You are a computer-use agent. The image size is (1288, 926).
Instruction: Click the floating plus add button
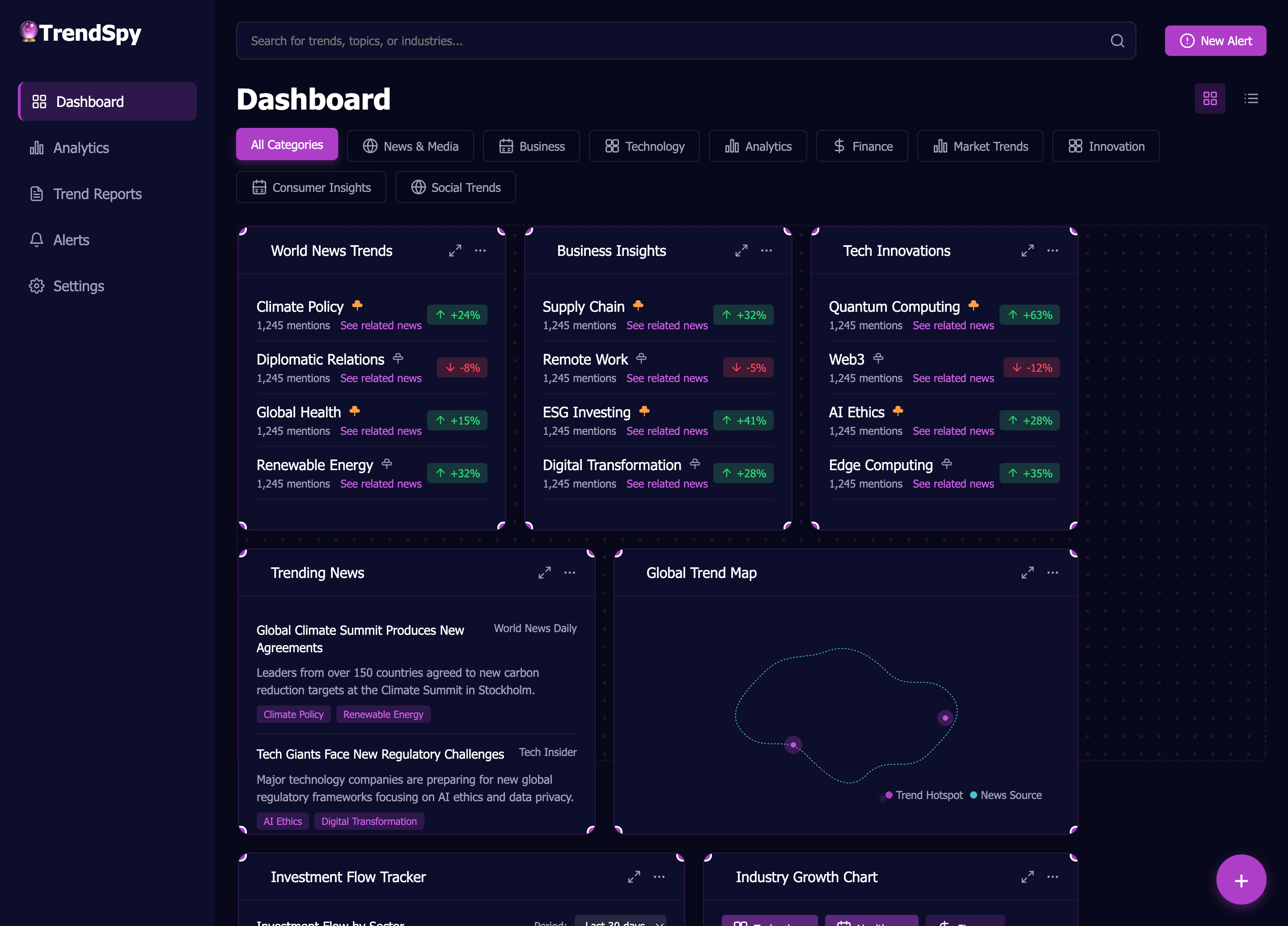click(1241, 880)
